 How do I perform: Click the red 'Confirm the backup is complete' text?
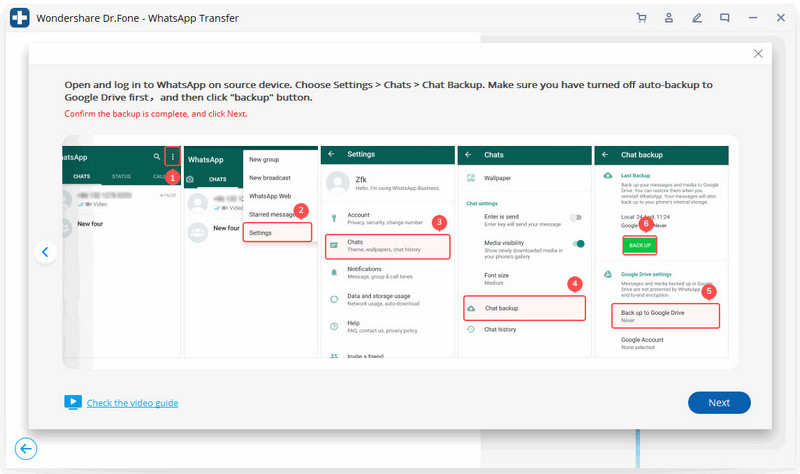coord(156,114)
